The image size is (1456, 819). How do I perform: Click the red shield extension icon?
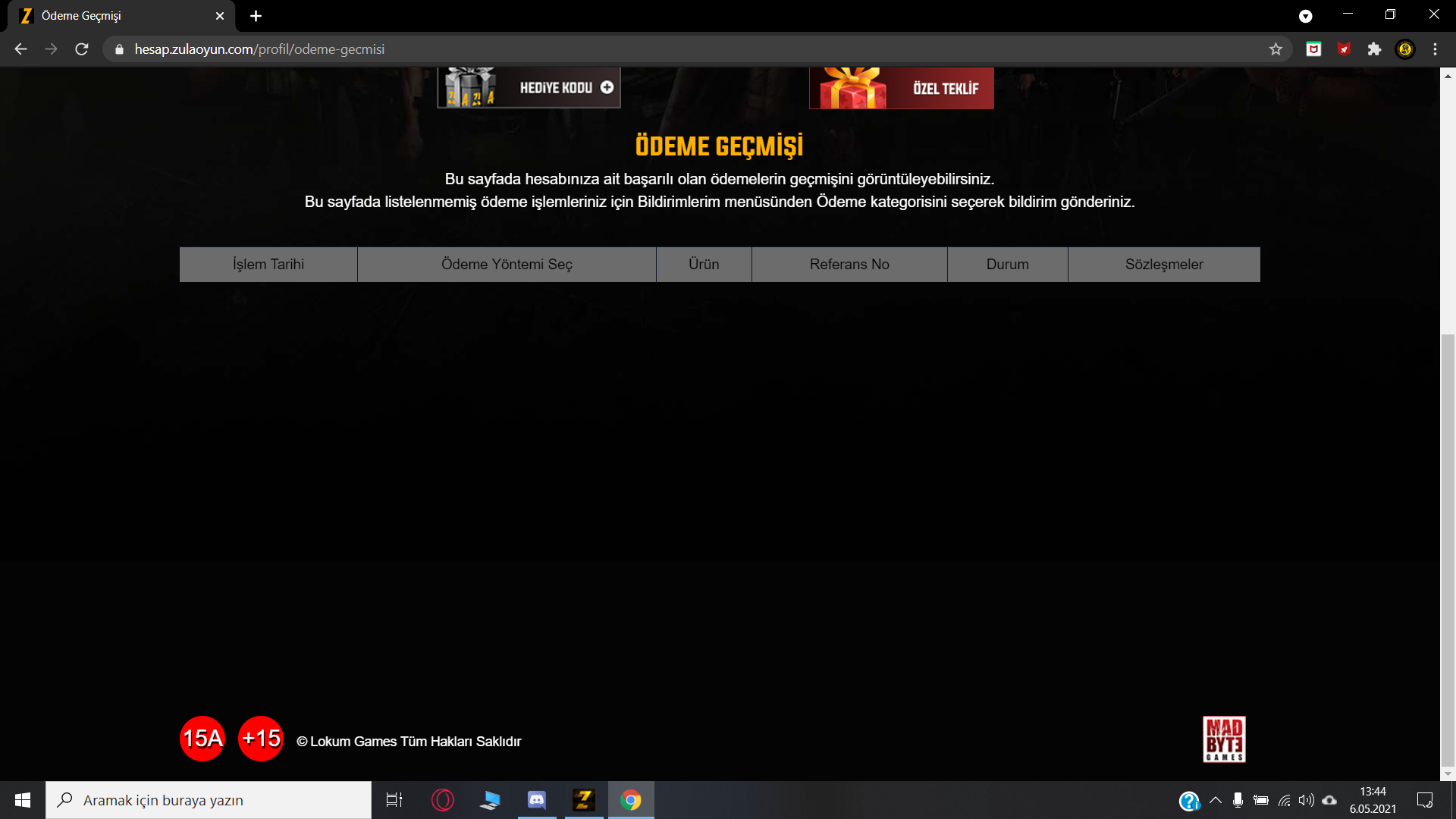[1344, 49]
